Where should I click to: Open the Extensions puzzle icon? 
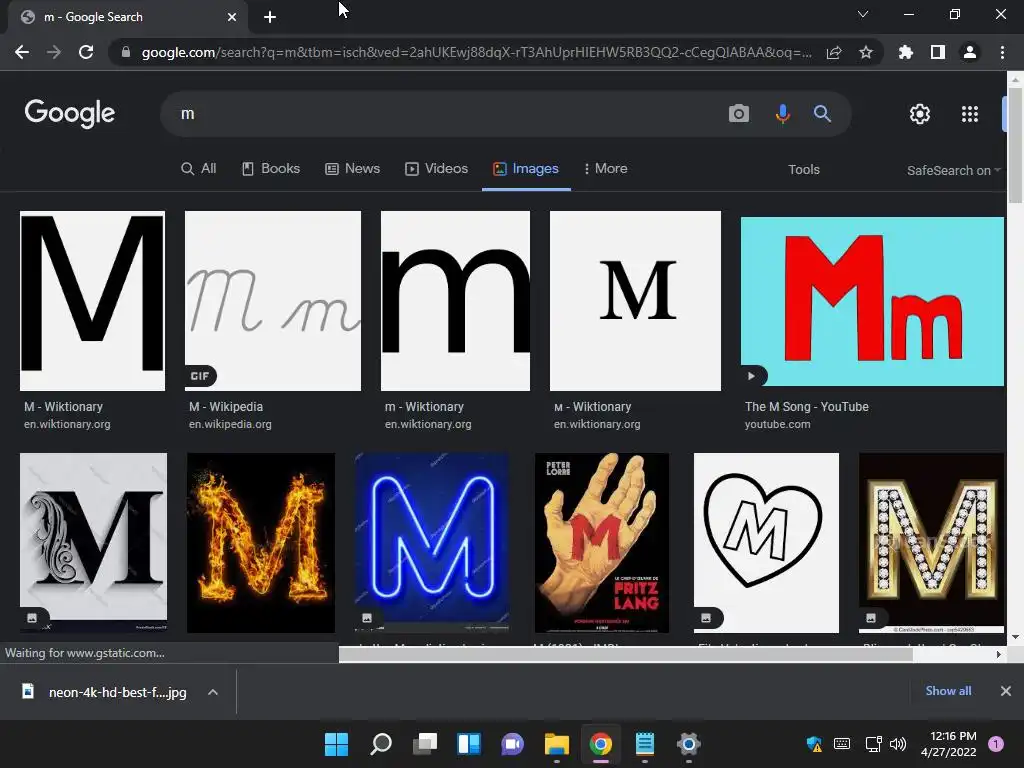905,52
